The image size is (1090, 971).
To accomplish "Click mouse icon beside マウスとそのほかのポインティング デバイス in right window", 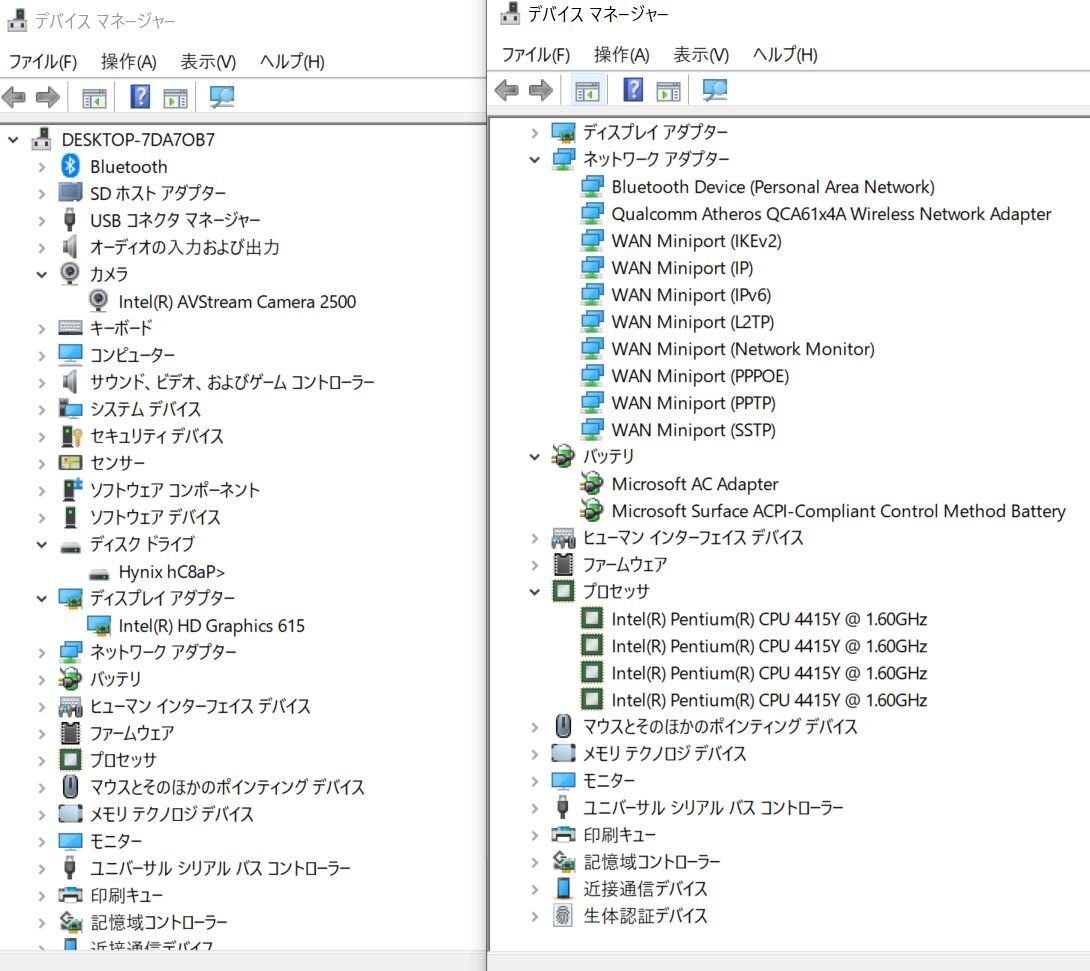I will pos(563,726).
